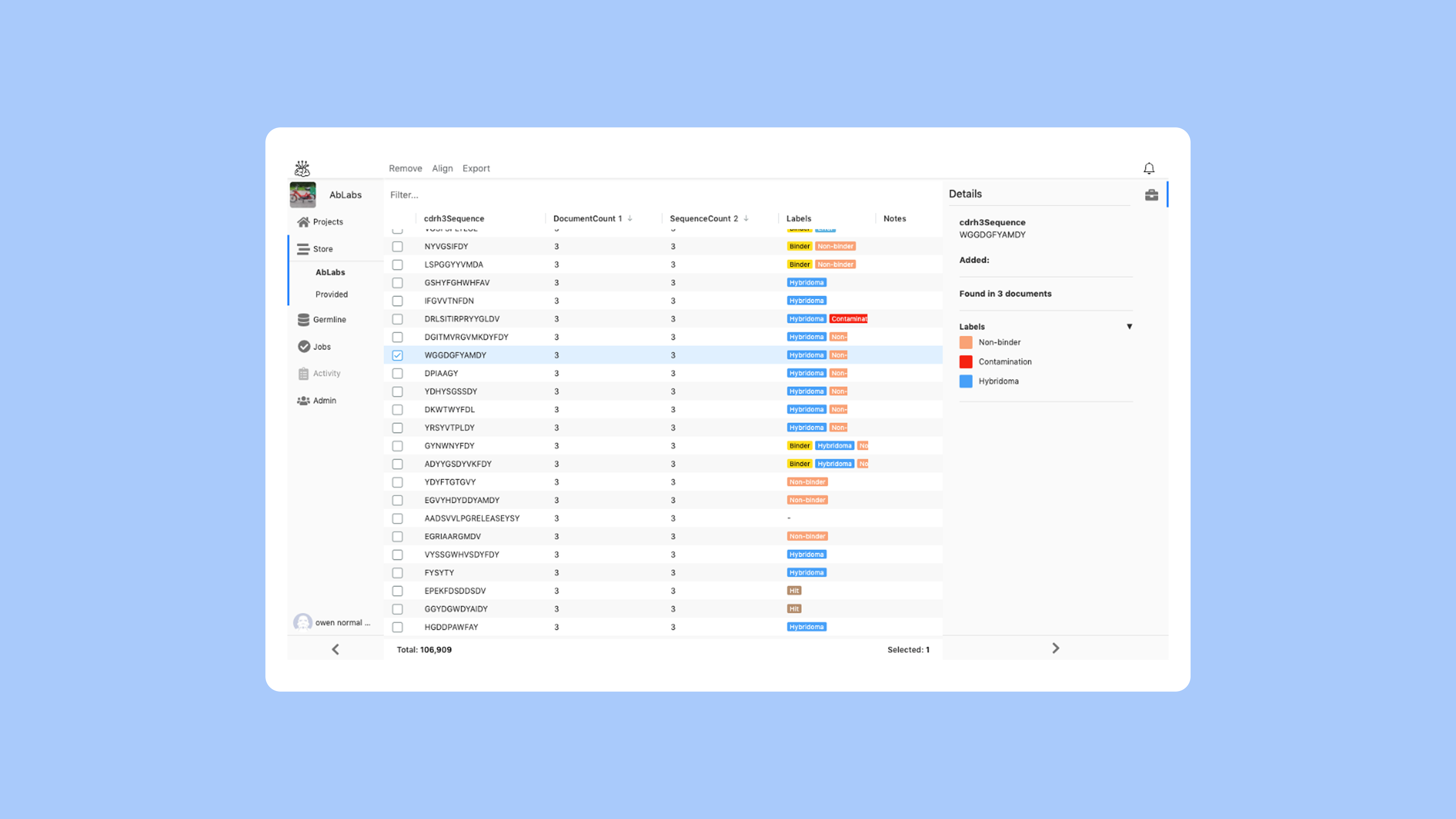Click Hybridoma label on FYSYTY row
Image resolution: width=1456 pixels, height=819 pixels.
coord(807,573)
